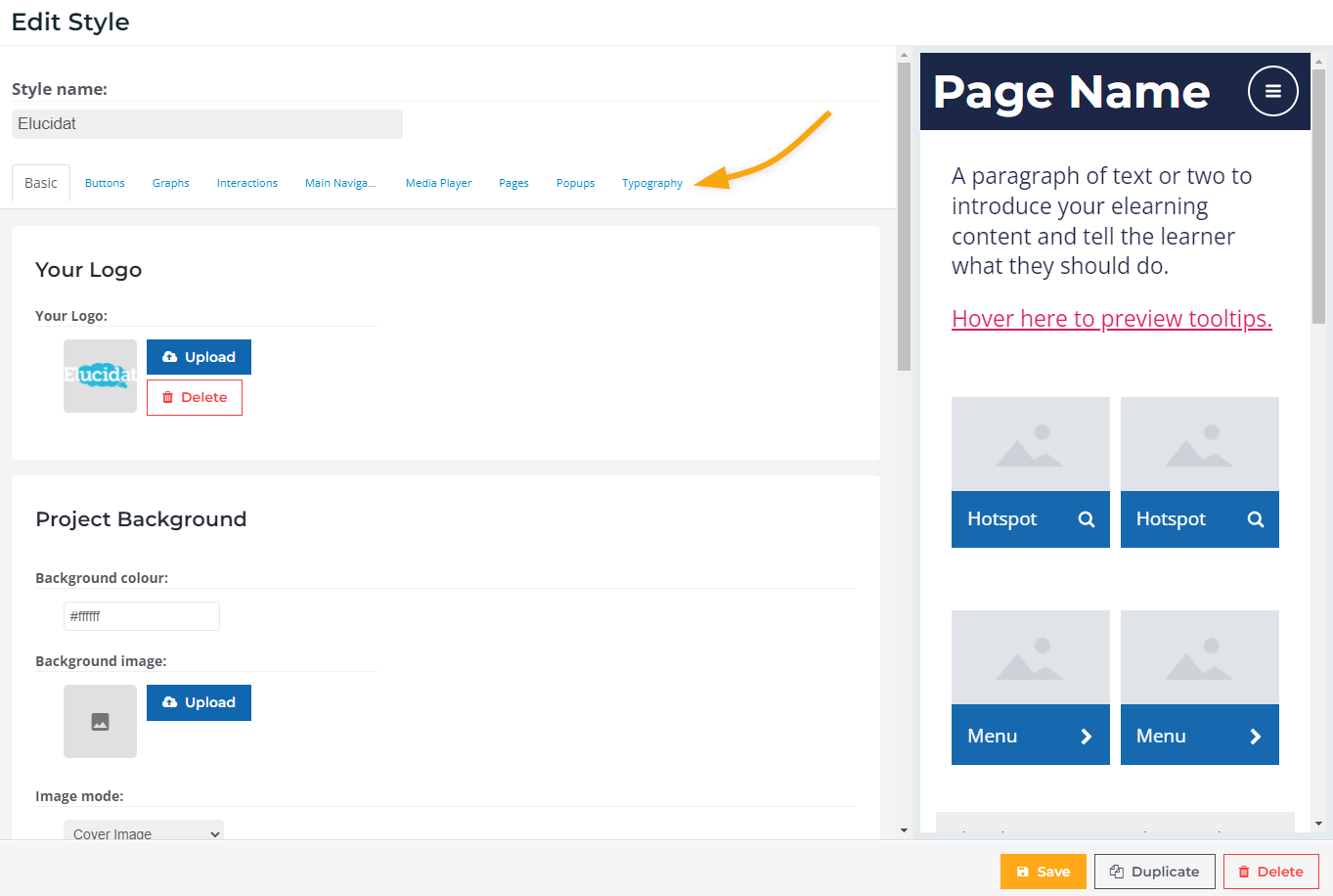Click the Style name input field
Viewport: 1333px width, 896px height.
coord(207,124)
